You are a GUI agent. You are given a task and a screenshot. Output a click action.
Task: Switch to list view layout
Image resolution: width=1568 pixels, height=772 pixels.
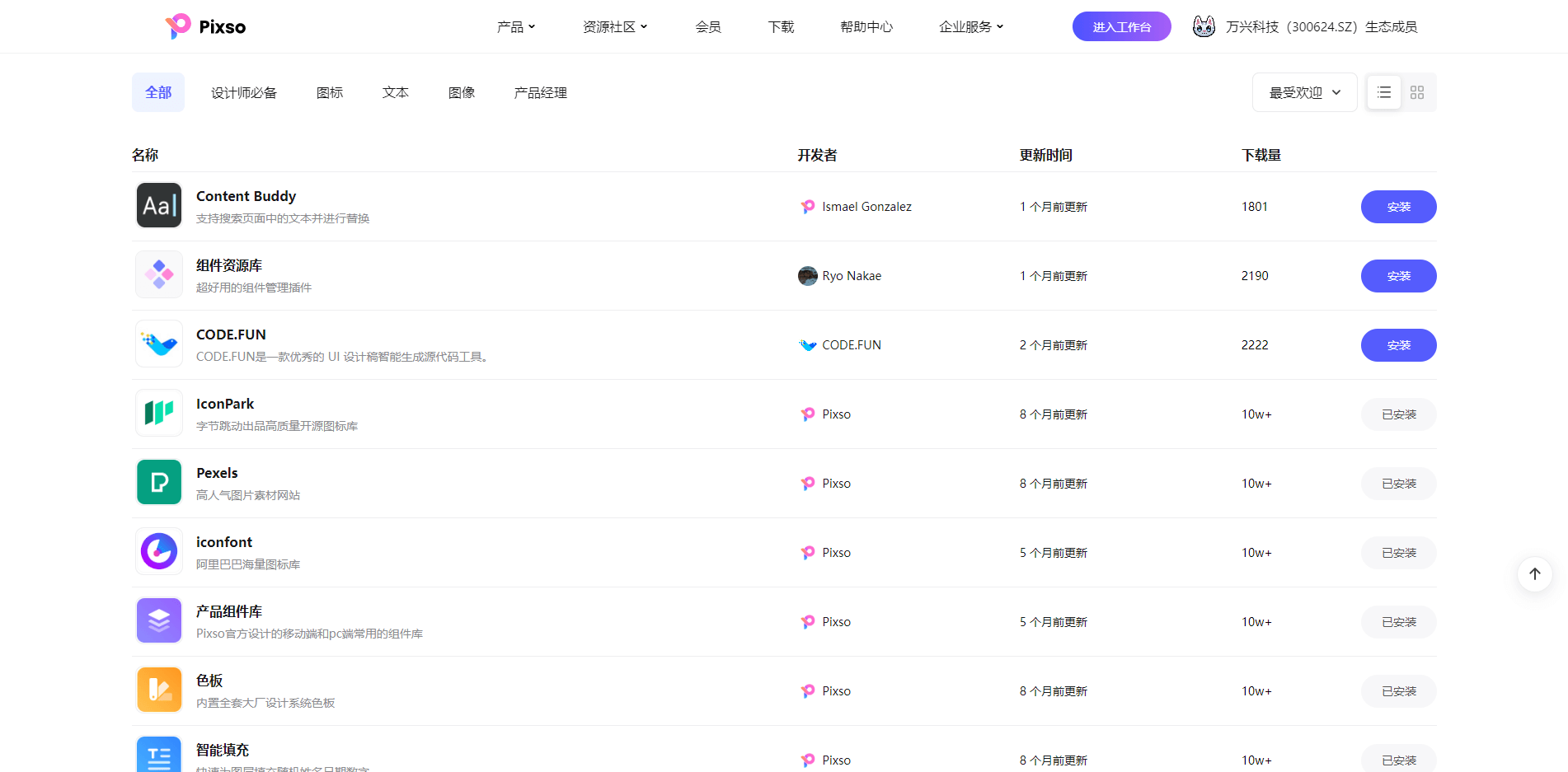pyautogui.click(x=1384, y=92)
